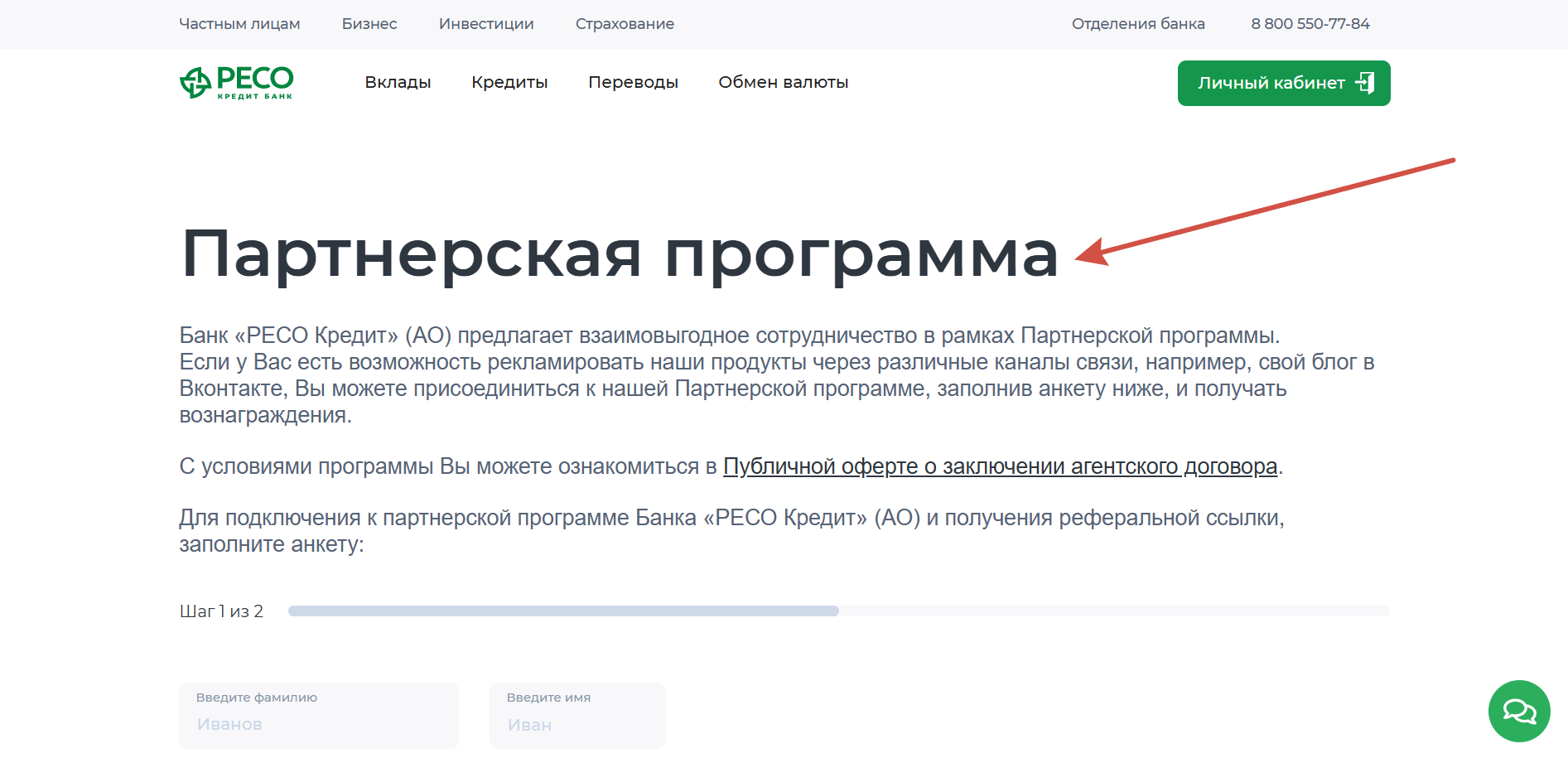Open the Переводы page
This screenshot has width=1568, height=758.
tap(633, 82)
